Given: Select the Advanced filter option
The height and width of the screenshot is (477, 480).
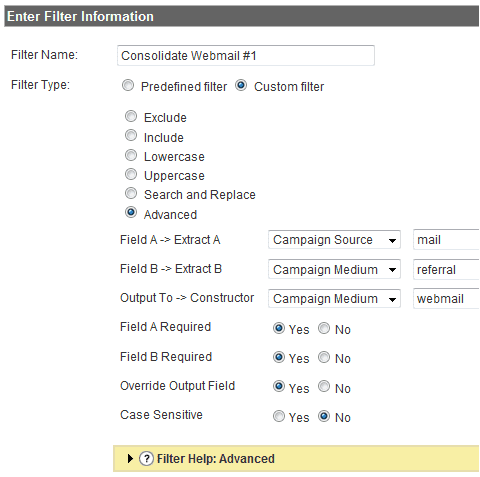Looking at the screenshot, I should point(131,212).
